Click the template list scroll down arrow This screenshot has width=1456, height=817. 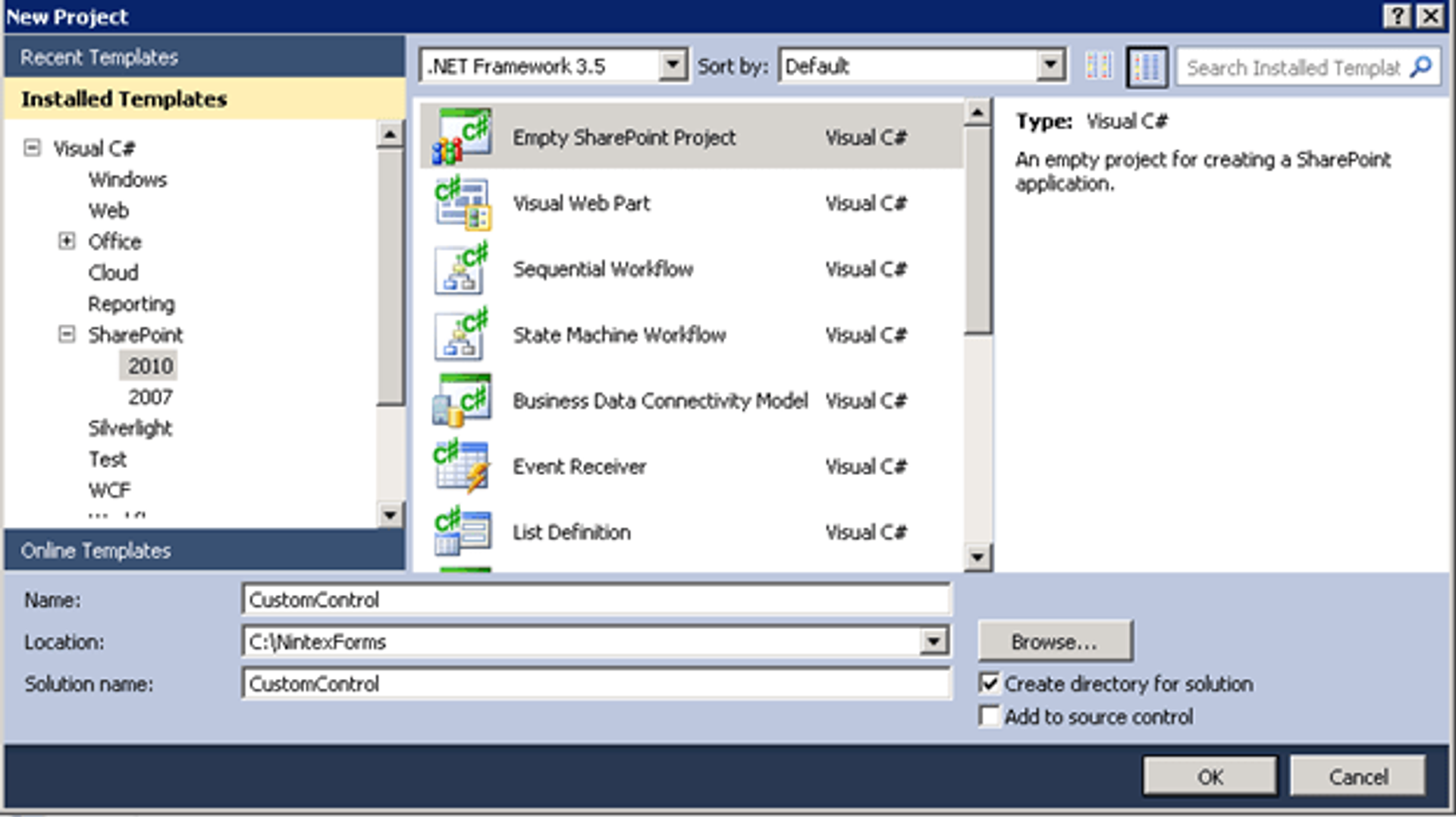pos(977,558)
